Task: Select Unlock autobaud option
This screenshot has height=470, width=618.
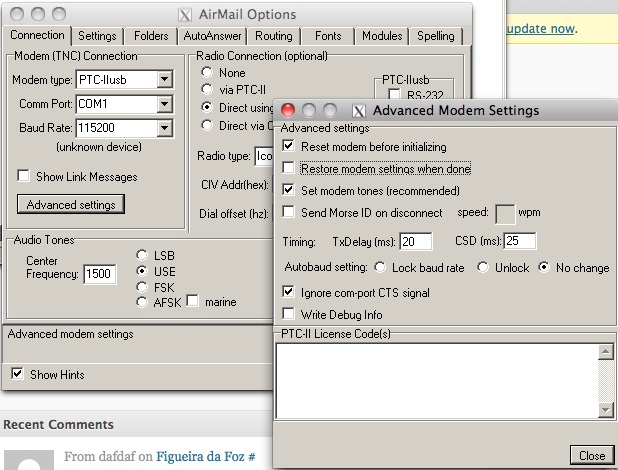Action: coord(483,267)
